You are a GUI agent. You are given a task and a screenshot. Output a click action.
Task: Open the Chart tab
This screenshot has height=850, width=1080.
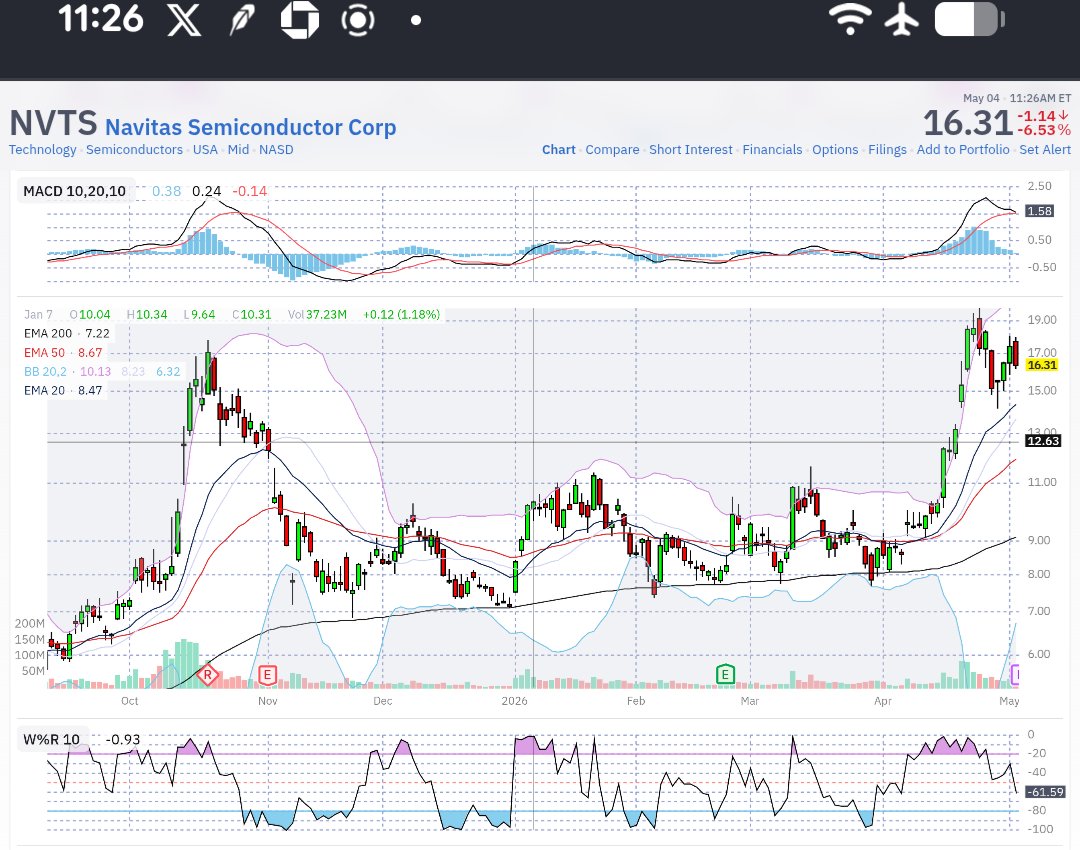pyautogui.click(x=559, y=149)
